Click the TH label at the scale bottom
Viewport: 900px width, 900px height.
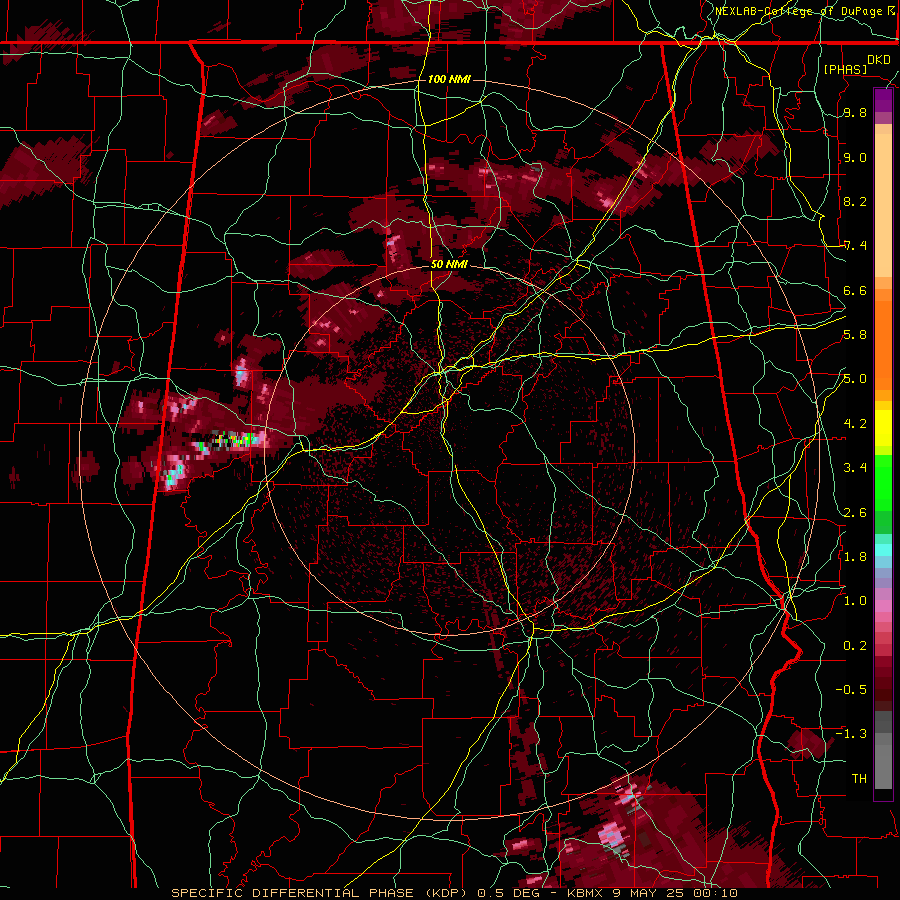(859, 779)
